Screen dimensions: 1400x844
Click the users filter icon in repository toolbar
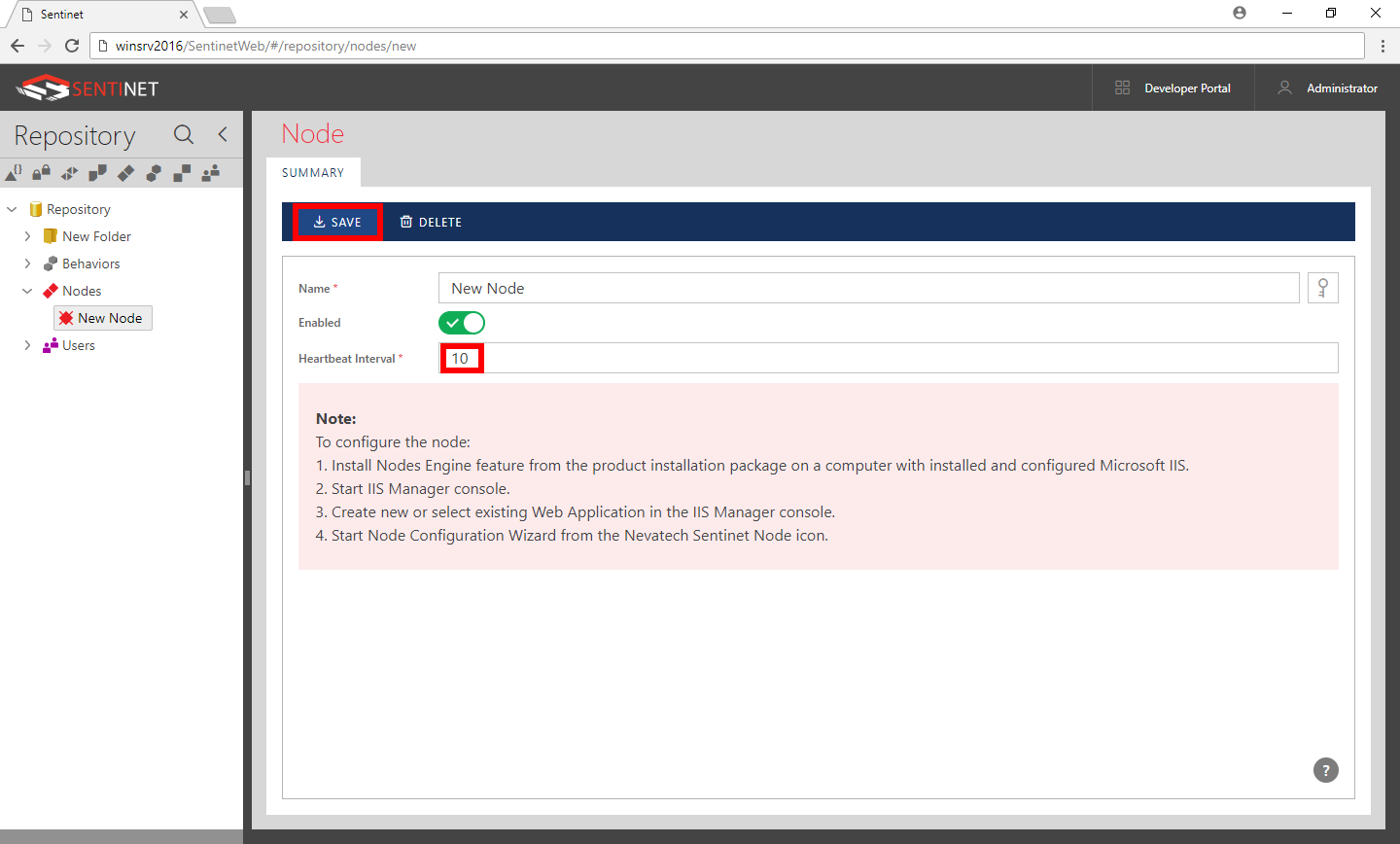click(210, 173)
